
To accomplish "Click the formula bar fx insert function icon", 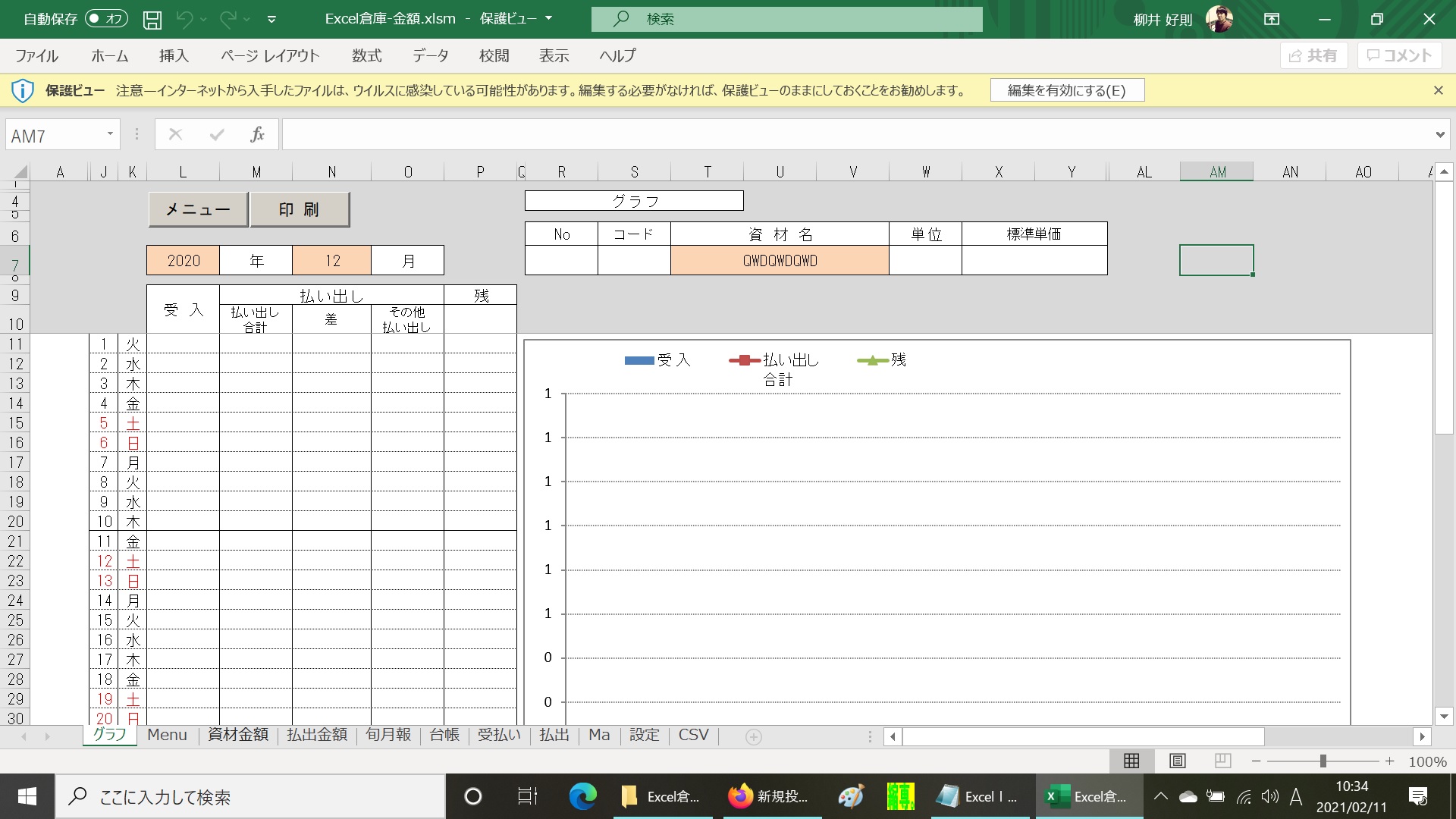I will pyautogui.click(x=257, y=135).
